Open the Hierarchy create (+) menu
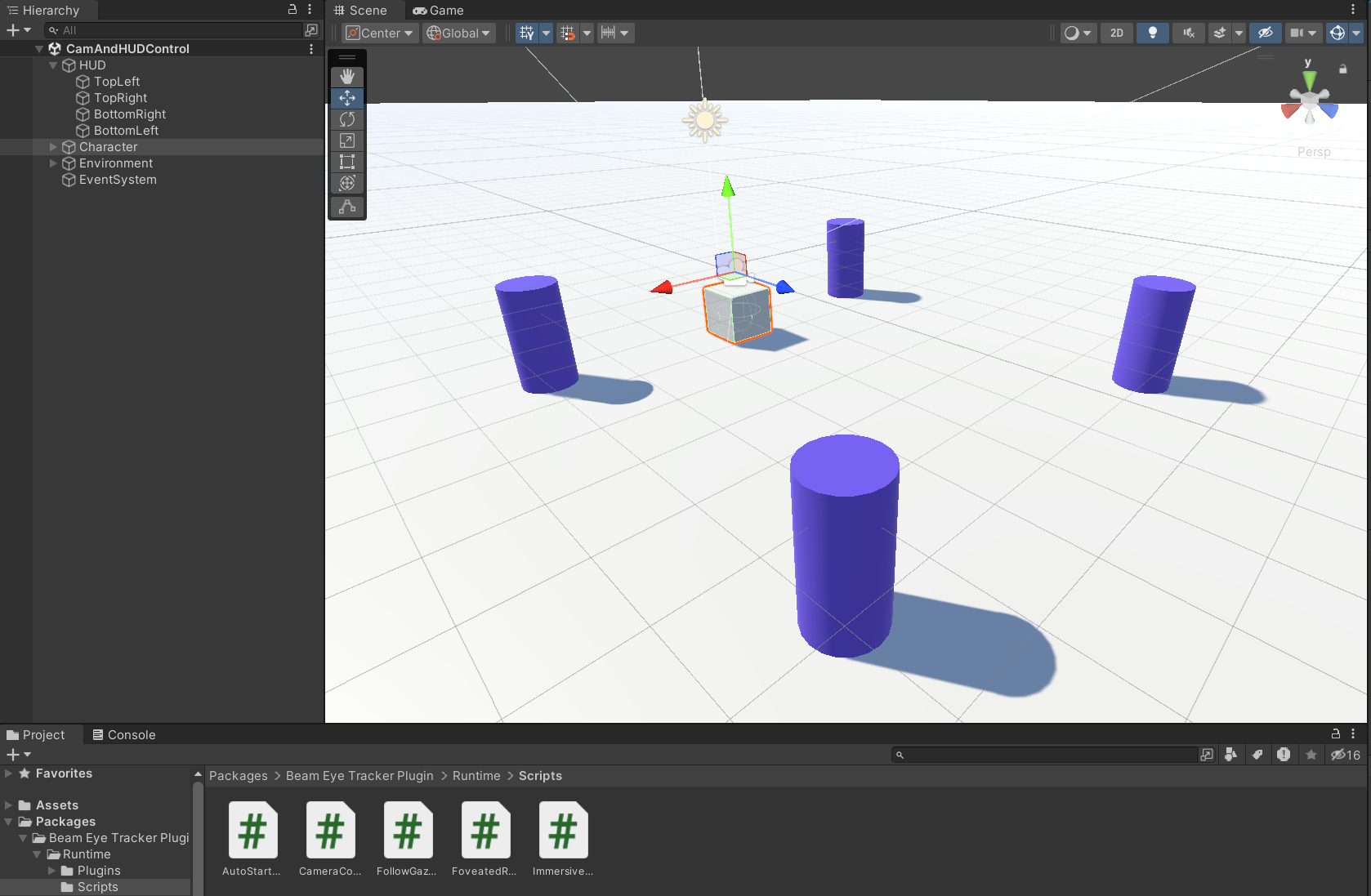Image resolution: width=1371 pixels, height=896 pixels. click(18, 30)
